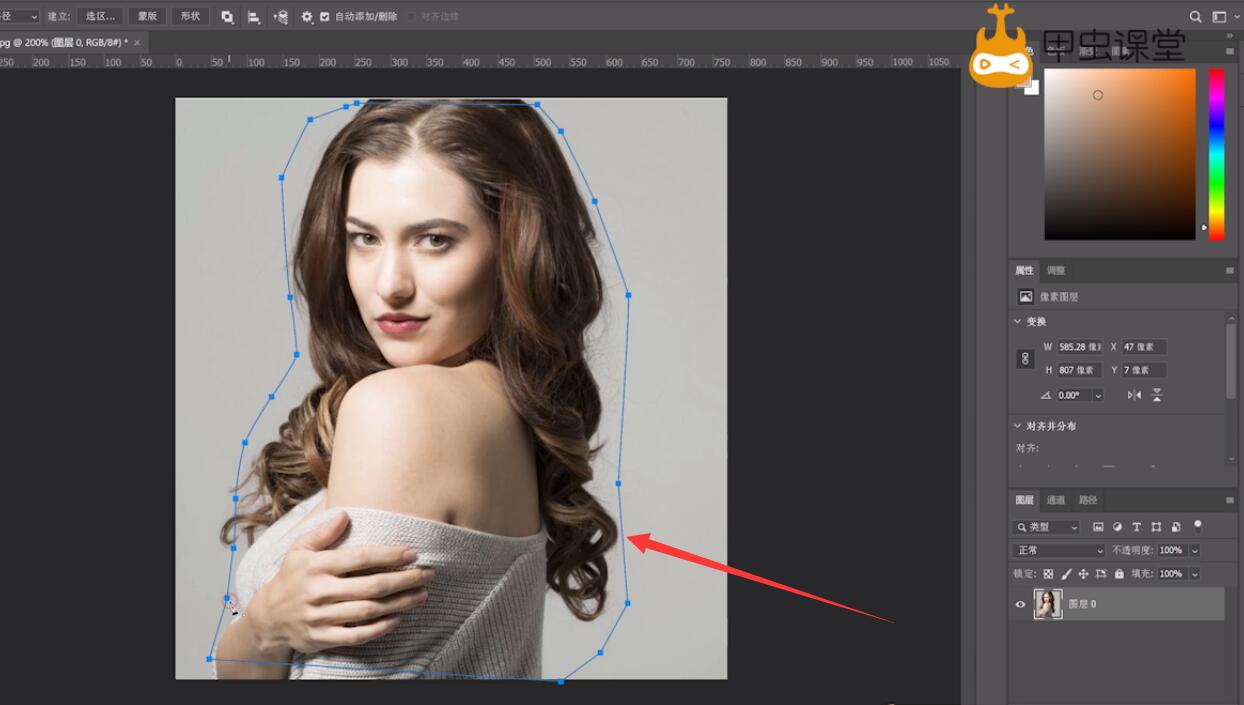Open the pen options gear icon
The height and width of the screenshot is (705, 1244).
307,17
